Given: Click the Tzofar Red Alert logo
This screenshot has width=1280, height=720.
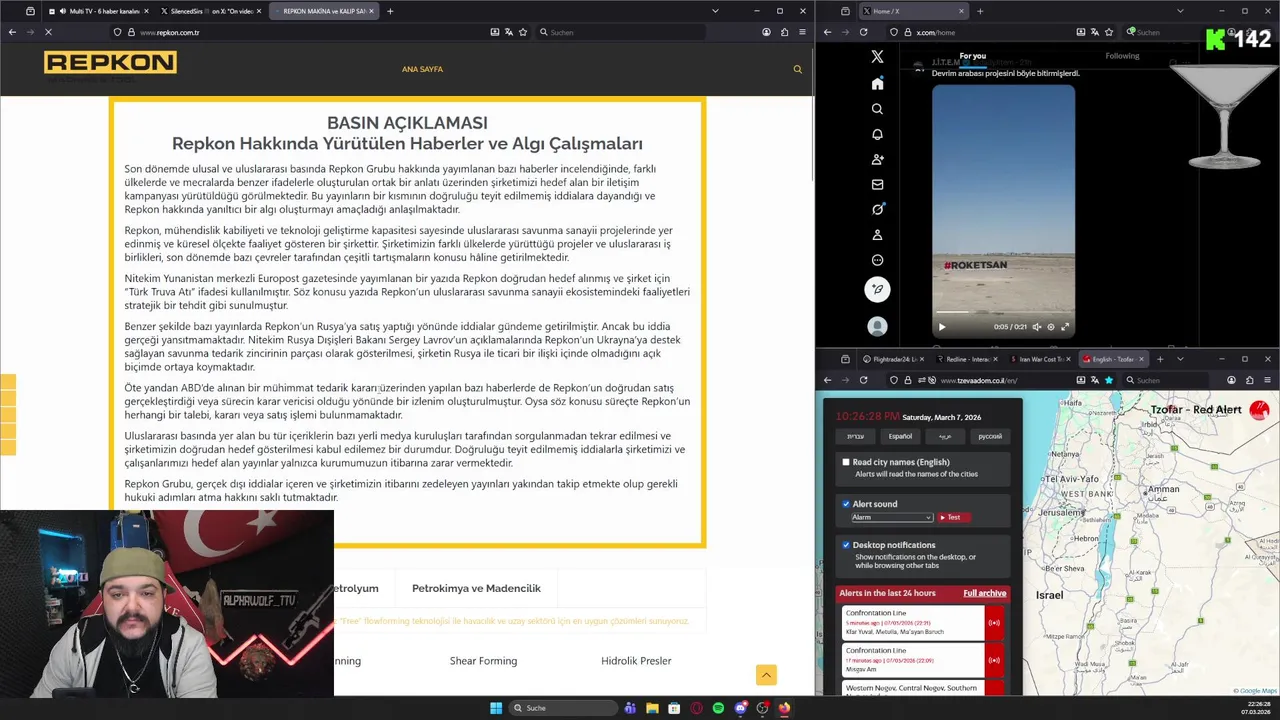Looking at the screenshot, I should click(1259, 410).
